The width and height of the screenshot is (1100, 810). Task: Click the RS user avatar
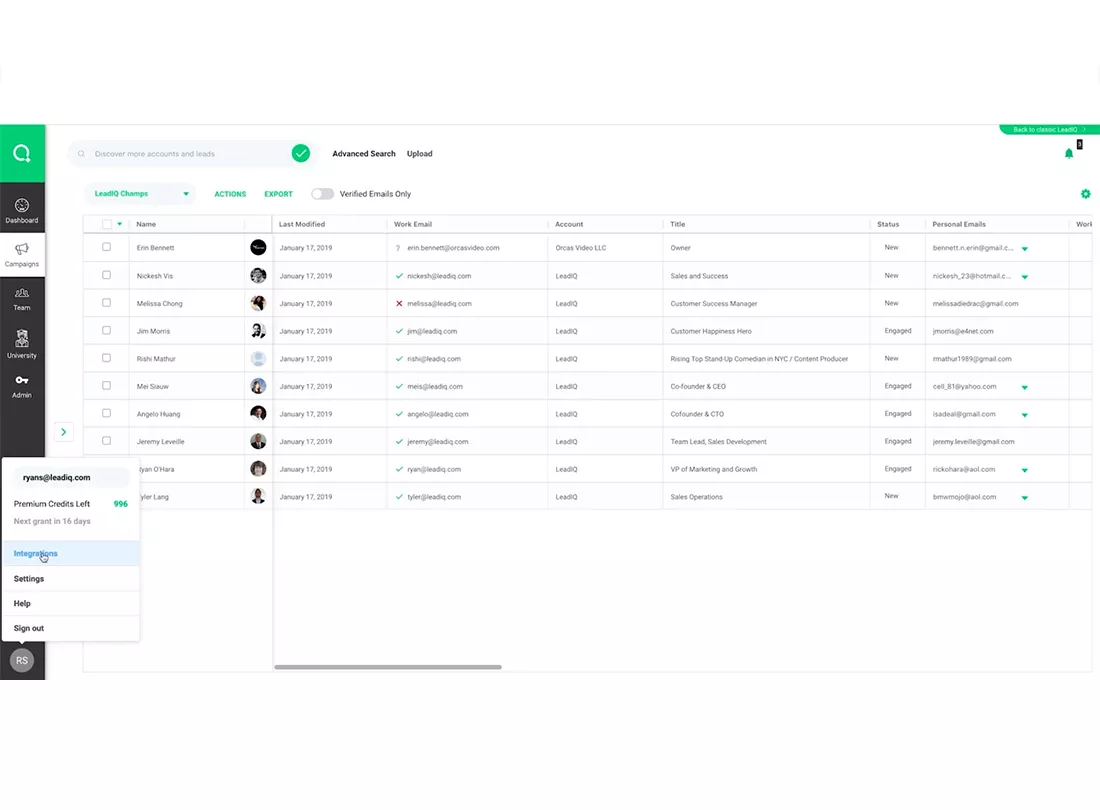[x=22, y=660]
